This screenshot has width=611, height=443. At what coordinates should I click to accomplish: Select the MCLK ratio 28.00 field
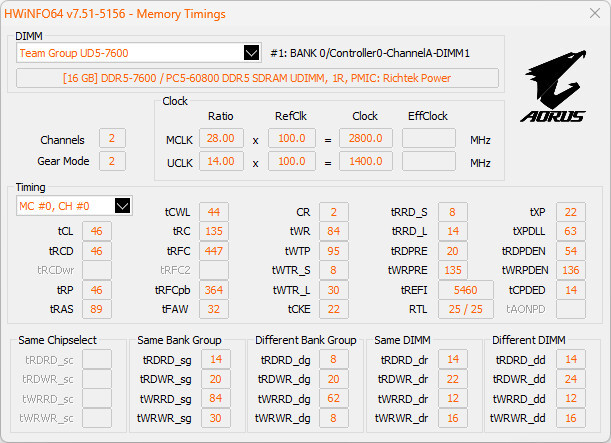coord(221,138)
